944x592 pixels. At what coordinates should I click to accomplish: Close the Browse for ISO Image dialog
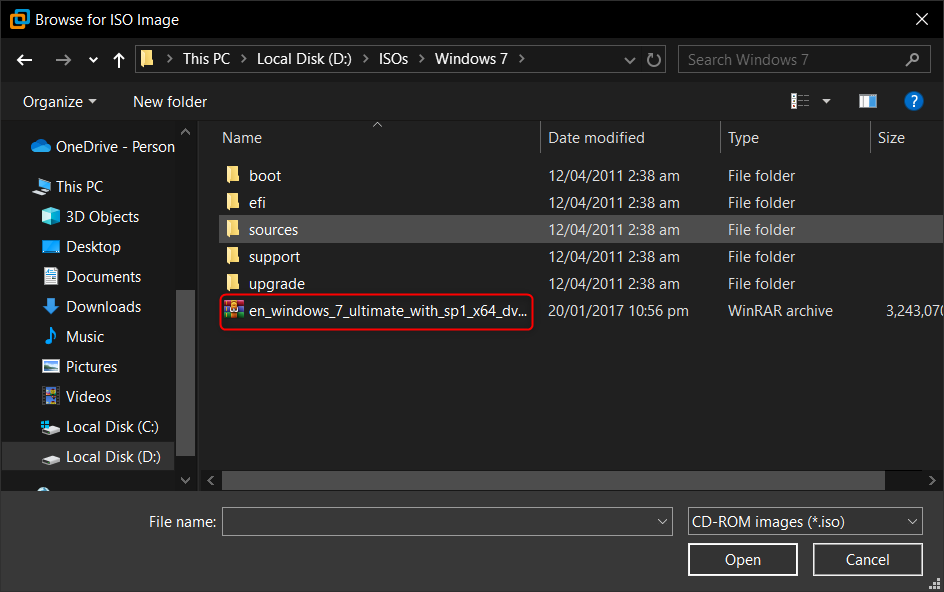click(x=922, y=19)
